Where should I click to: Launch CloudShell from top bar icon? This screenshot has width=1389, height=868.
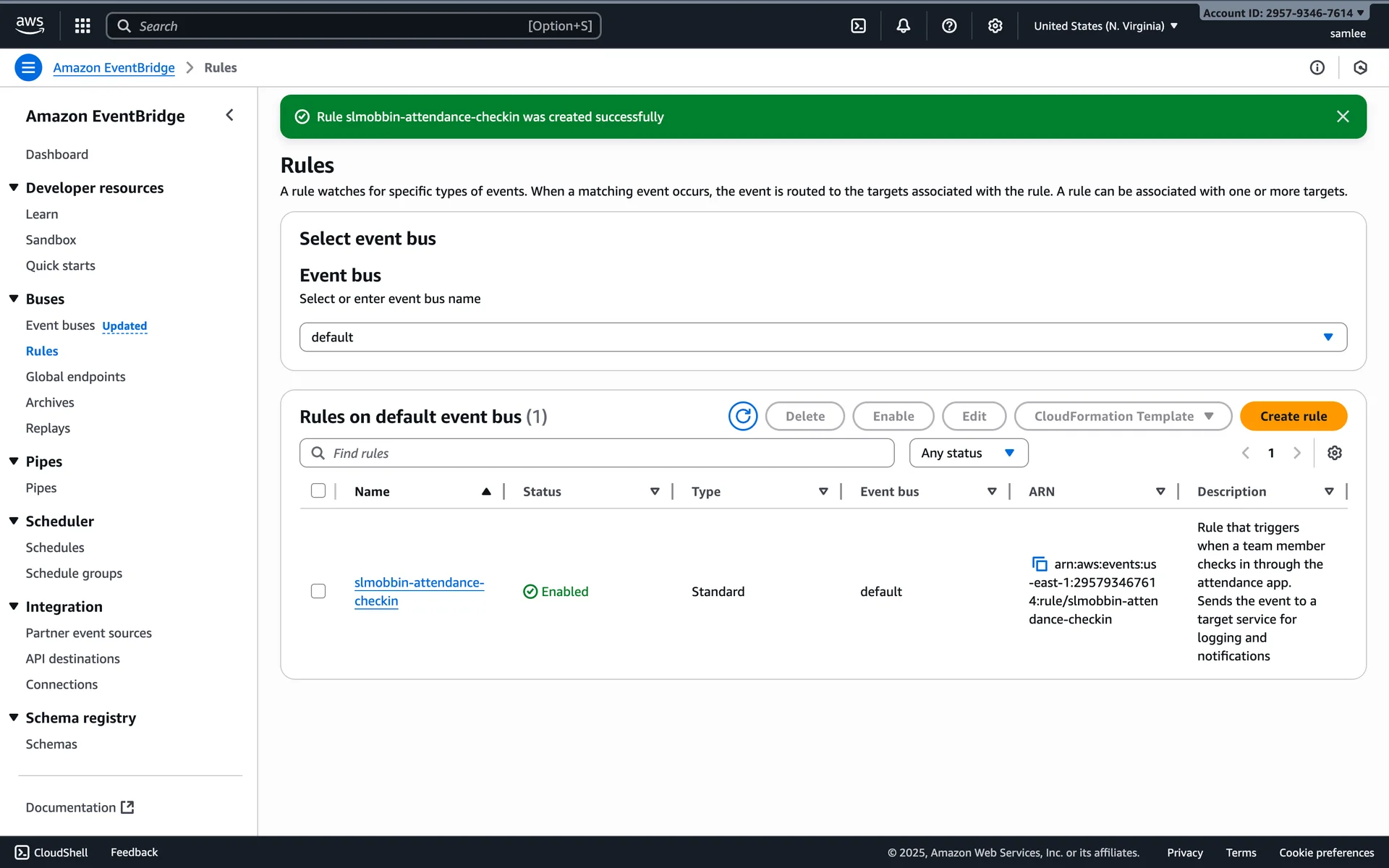coord(858,26)
